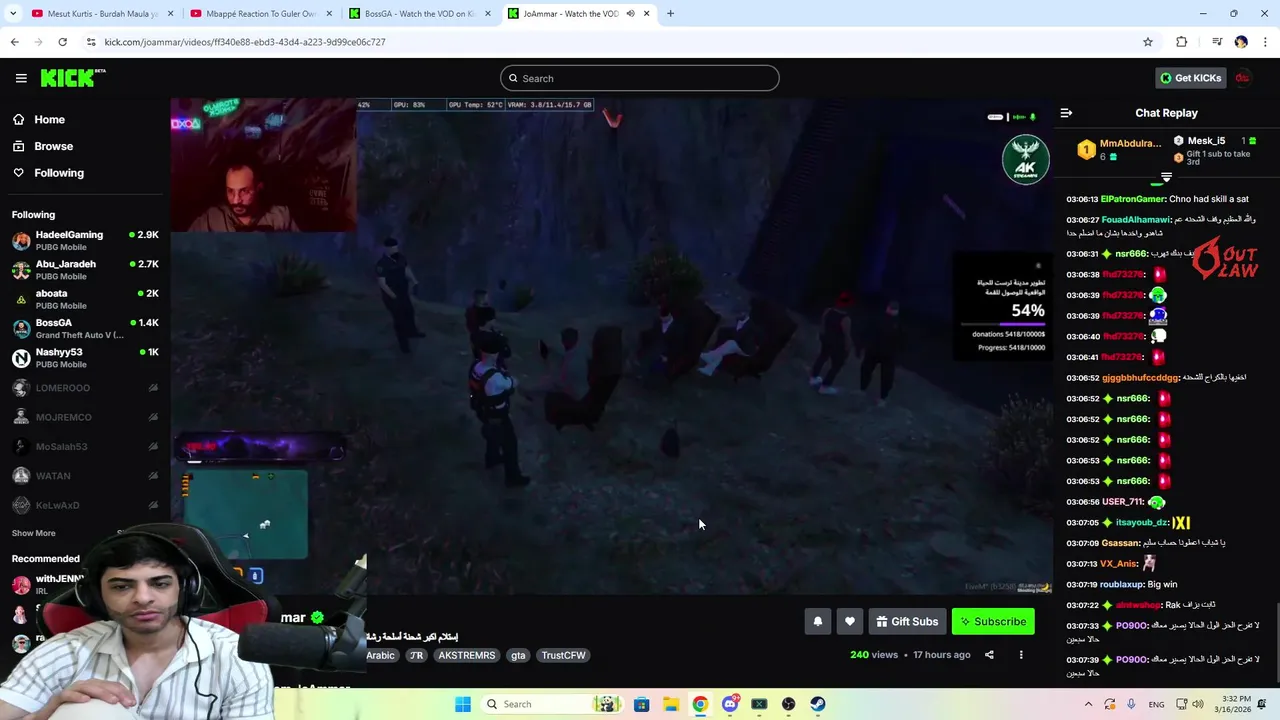
Task: Show hidden system tray icons
Action: point(1089,704)
